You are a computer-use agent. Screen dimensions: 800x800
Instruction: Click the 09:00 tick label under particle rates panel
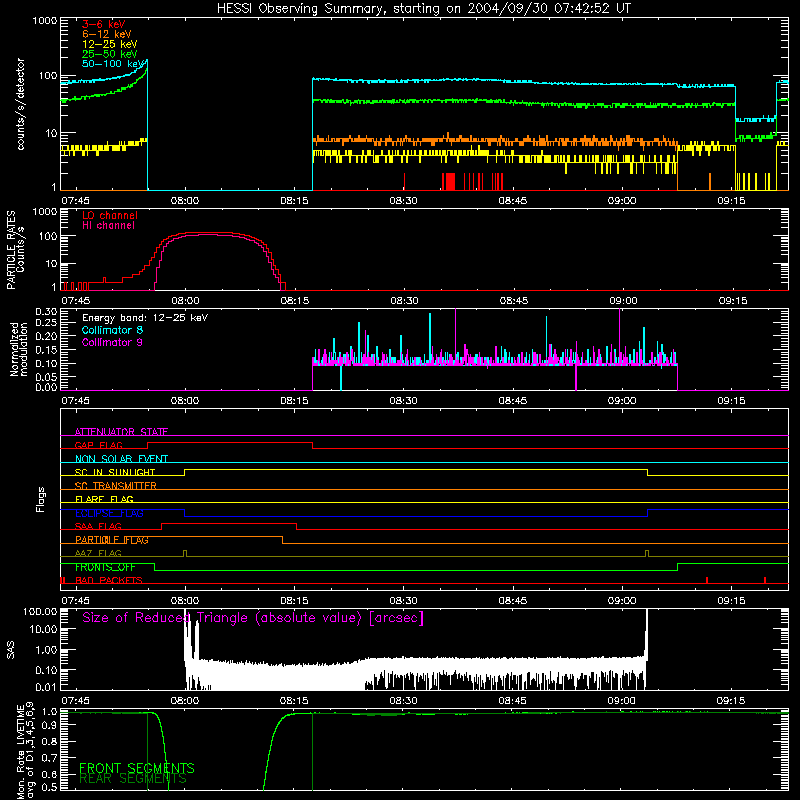coord(623,301)
